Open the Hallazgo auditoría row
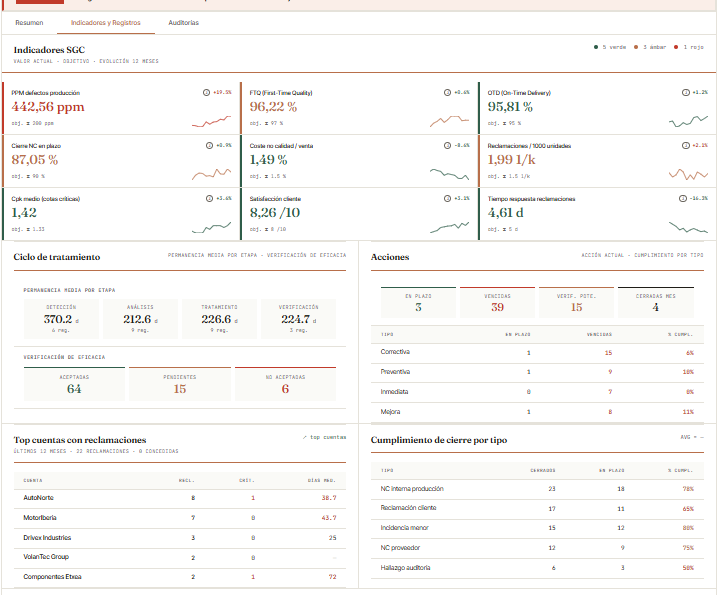The image size is (720, 595). [537, 568]
